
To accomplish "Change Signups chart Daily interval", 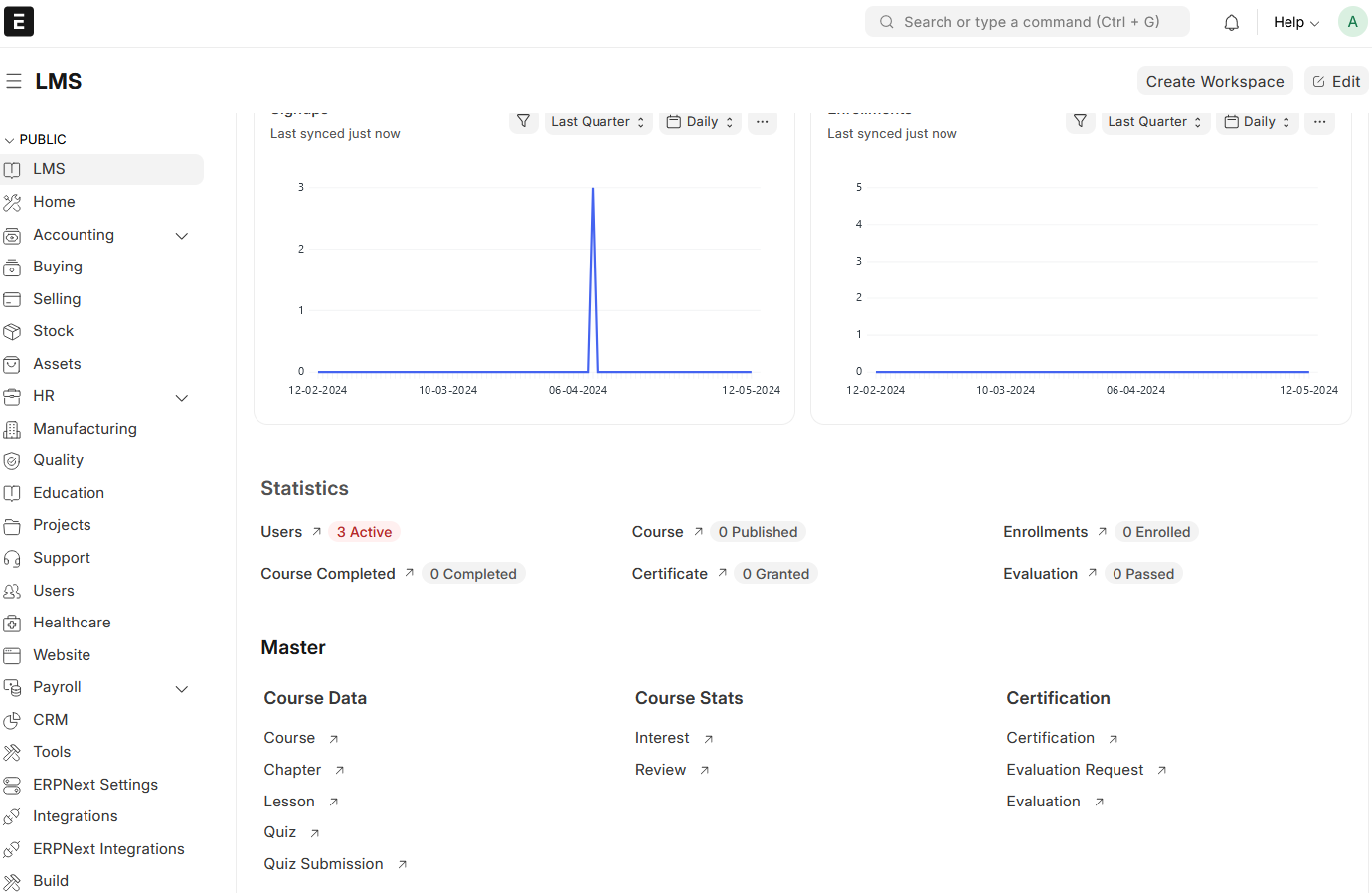I will [700, 121].
